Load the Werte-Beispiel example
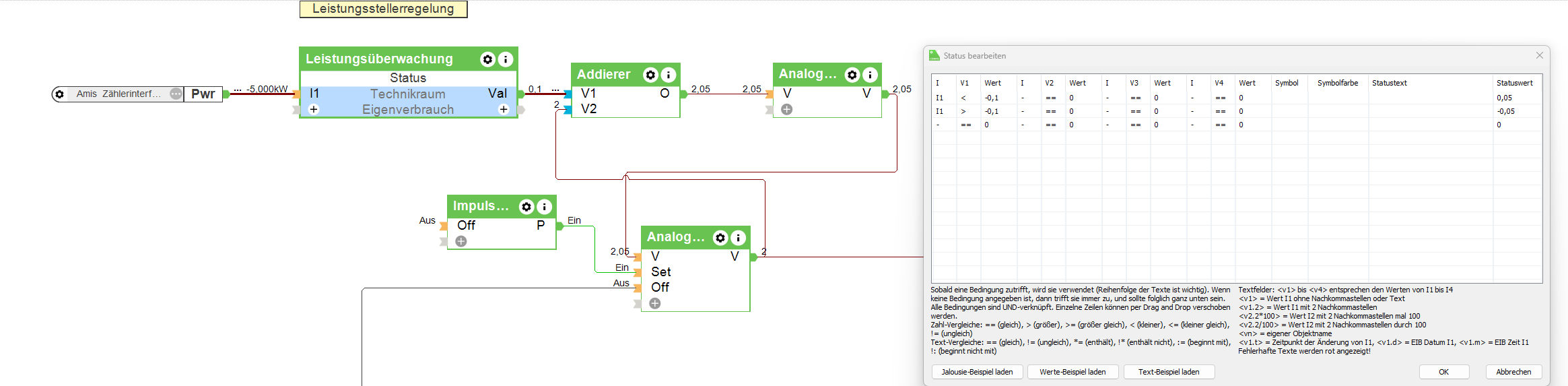 pyautogui.click(x=1072, y=372)
